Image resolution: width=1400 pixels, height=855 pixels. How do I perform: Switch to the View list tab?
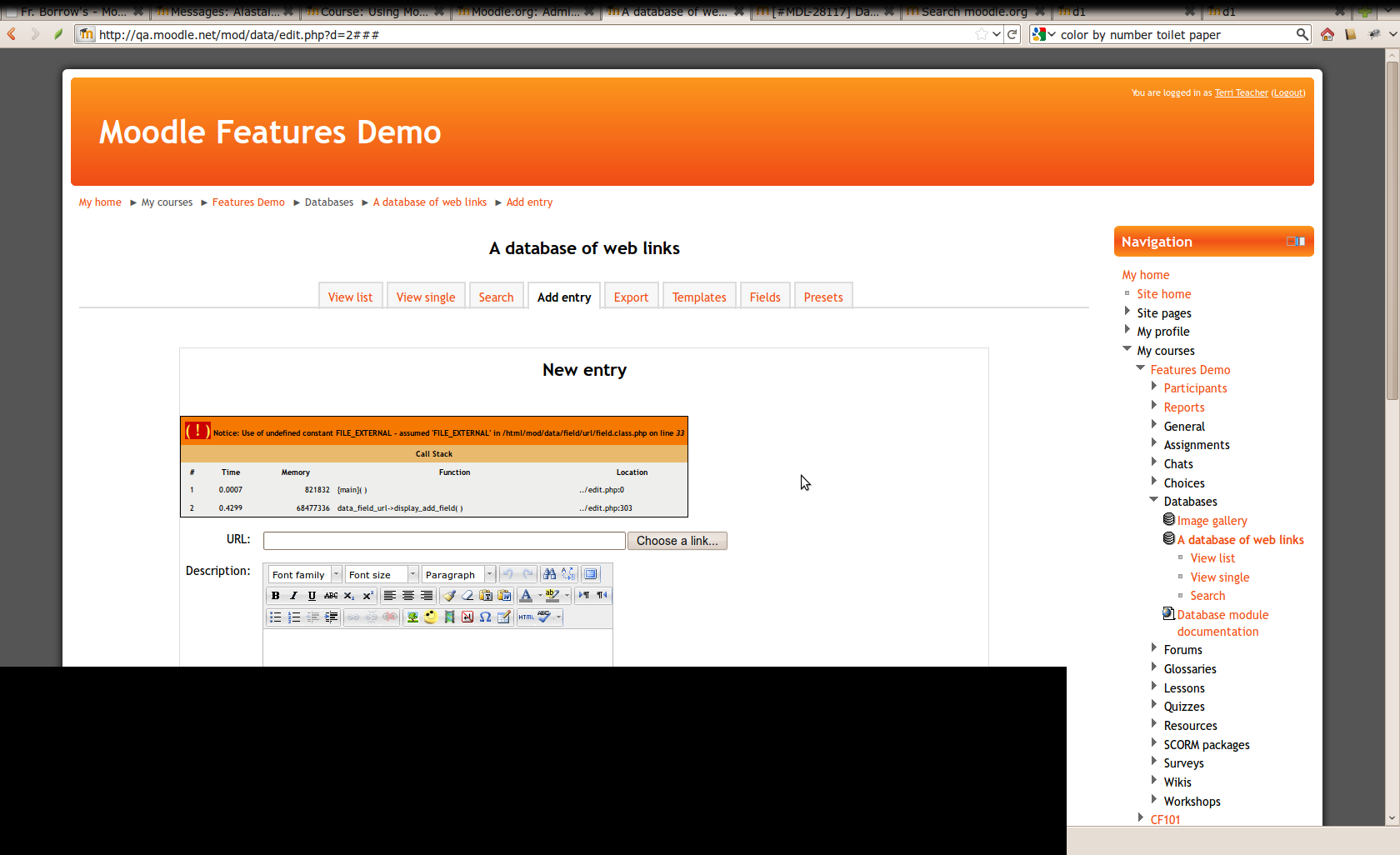(x=350, y=297)
